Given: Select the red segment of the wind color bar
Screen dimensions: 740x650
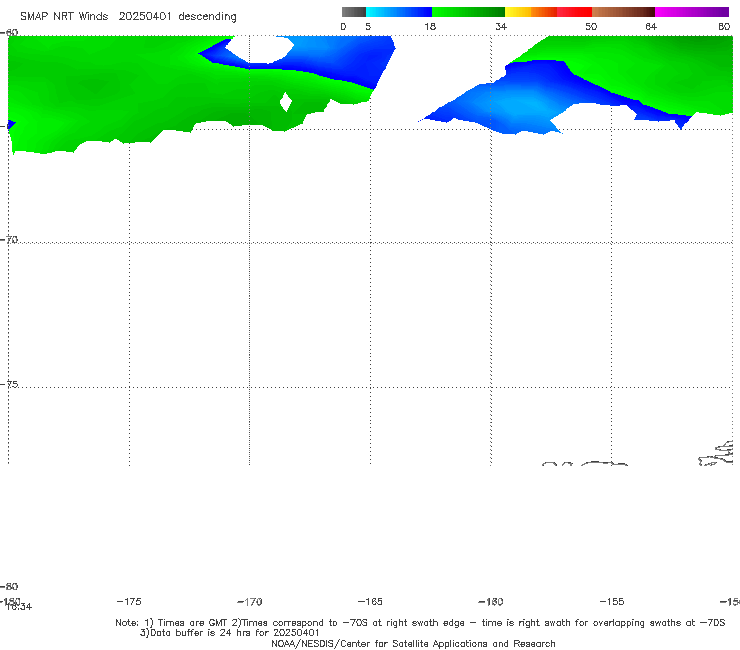Looking at the screenshot, I should pyautogui.click(x=574, y=12).
